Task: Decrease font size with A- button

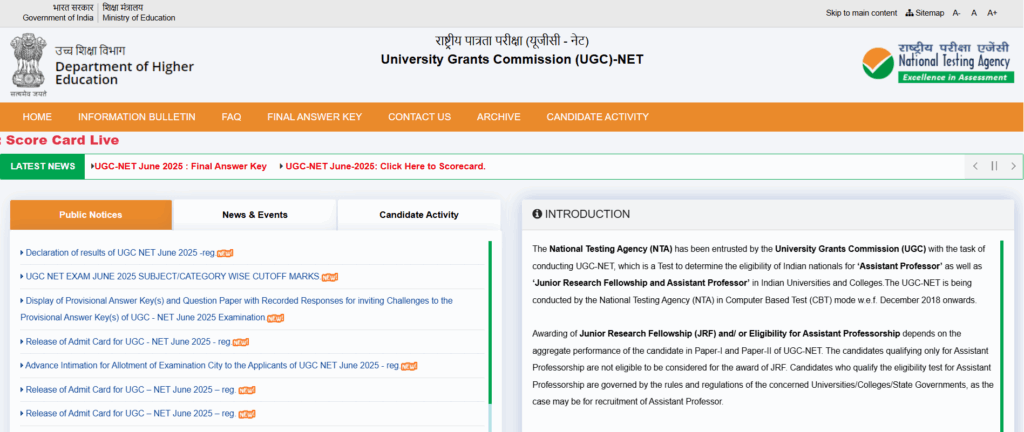Action: pyautogui.click(x=956, y=13)
